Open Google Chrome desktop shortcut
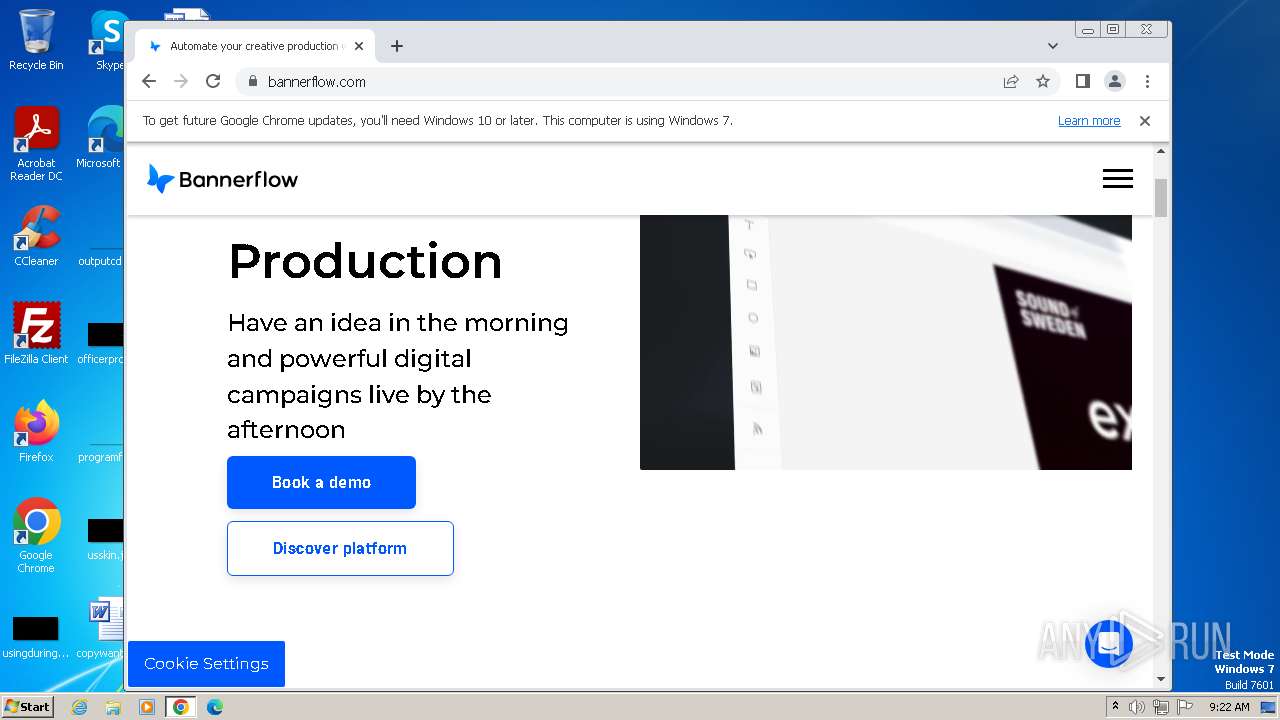This screenshot has height=720, width=1280. pyautogui.click(x=36, y=536)
